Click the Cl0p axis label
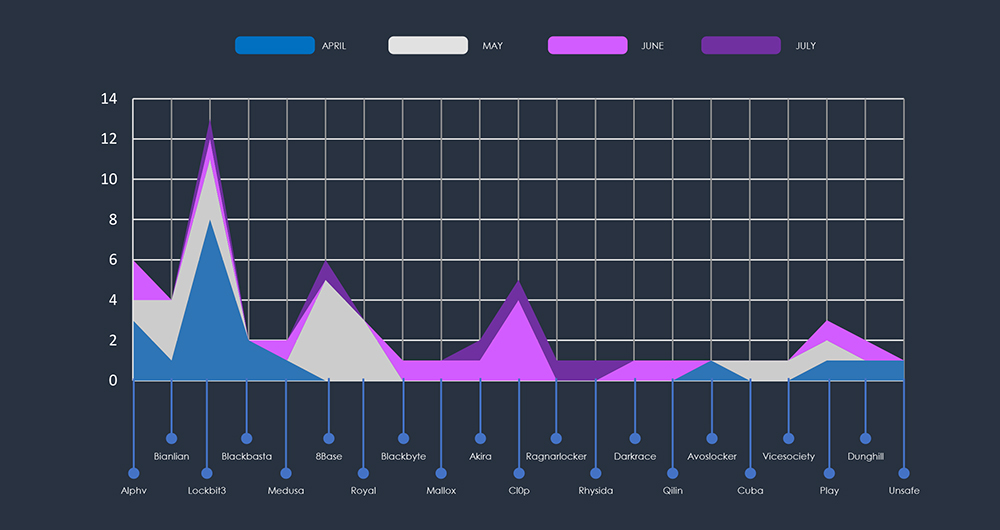 coord(519,491)
